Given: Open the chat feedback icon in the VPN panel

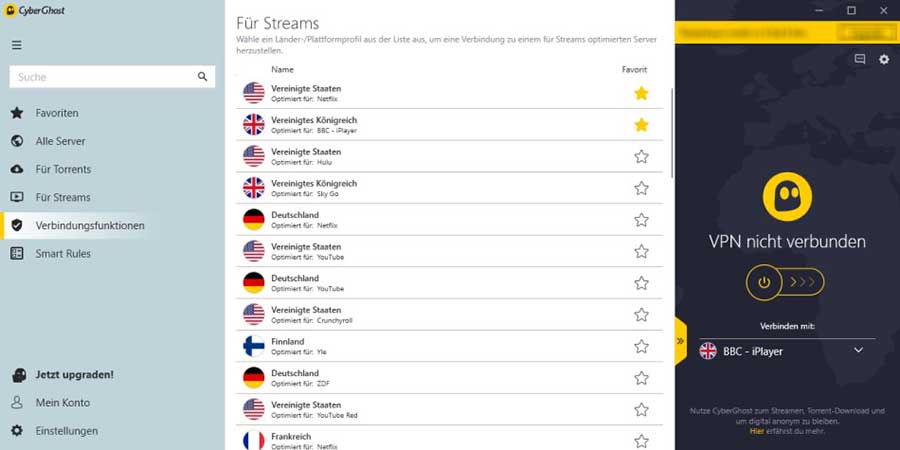Looking at the screenshot, I should pos(860,60).
